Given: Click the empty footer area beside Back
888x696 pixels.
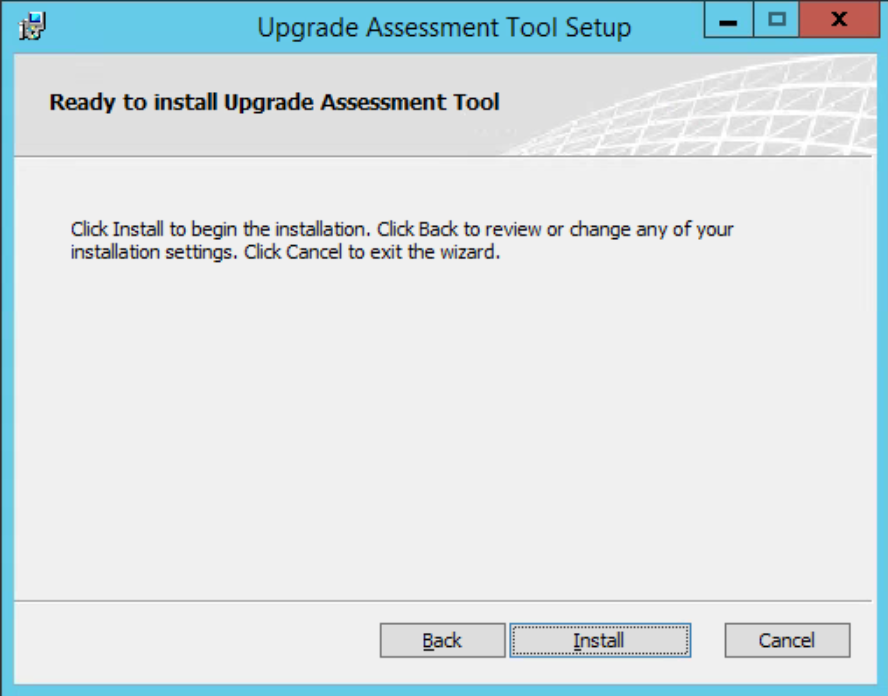Looking at the screenshot, I should click(197, 641).
